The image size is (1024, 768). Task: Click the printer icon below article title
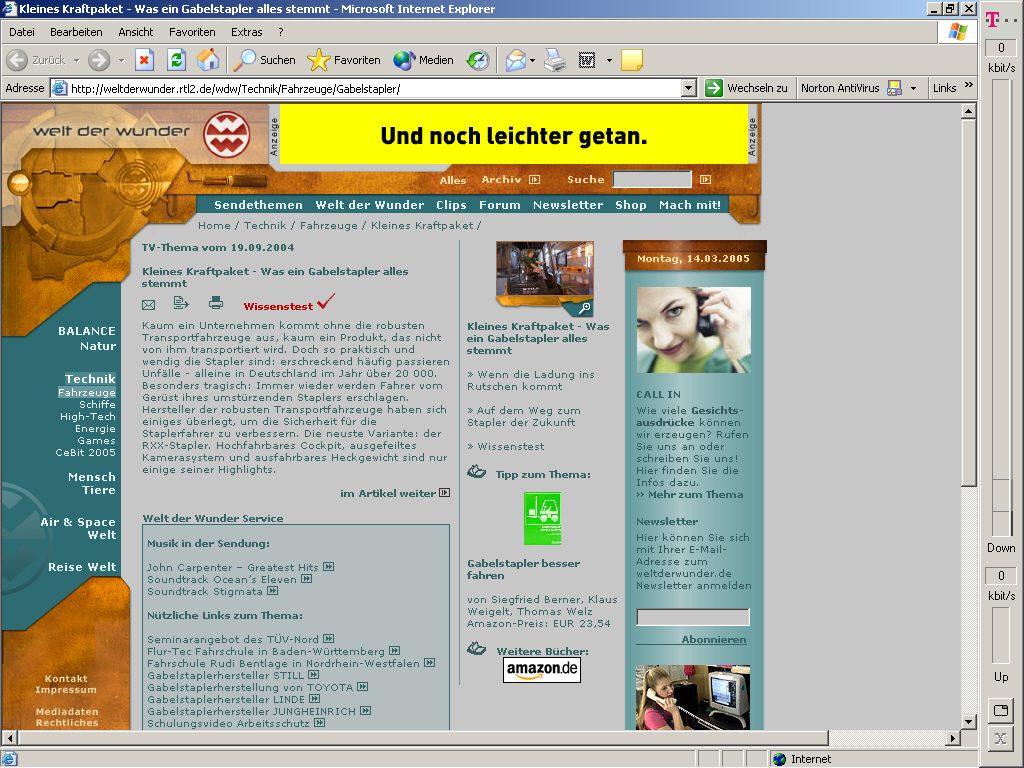[216, 303]
